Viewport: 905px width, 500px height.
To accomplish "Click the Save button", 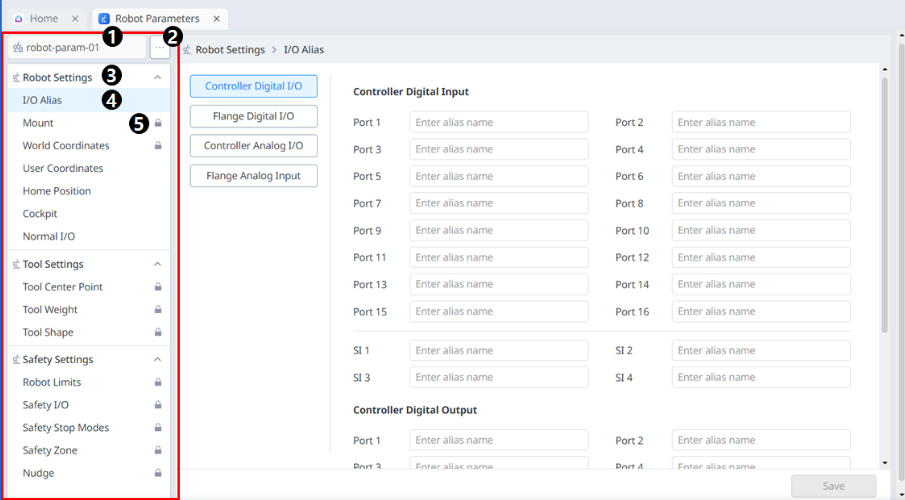I will click(833, 486).
